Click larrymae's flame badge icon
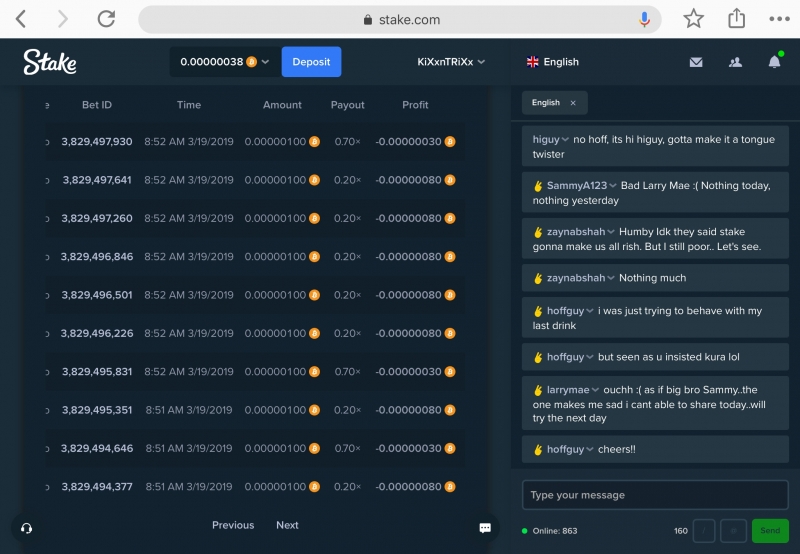Screen dimensions: 800x554 tap(538, 390)
